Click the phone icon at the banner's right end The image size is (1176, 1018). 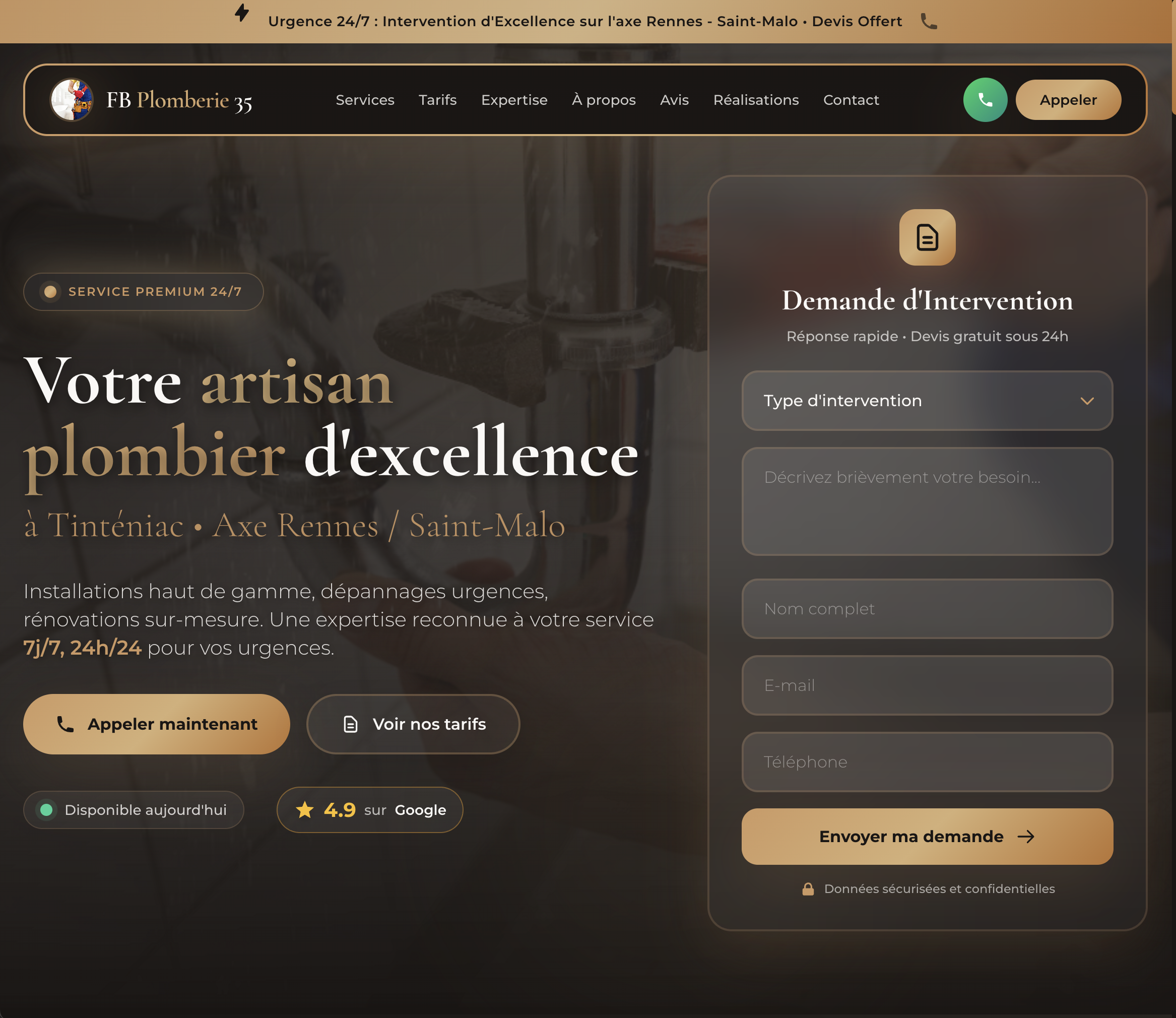[x=929, y=21]
